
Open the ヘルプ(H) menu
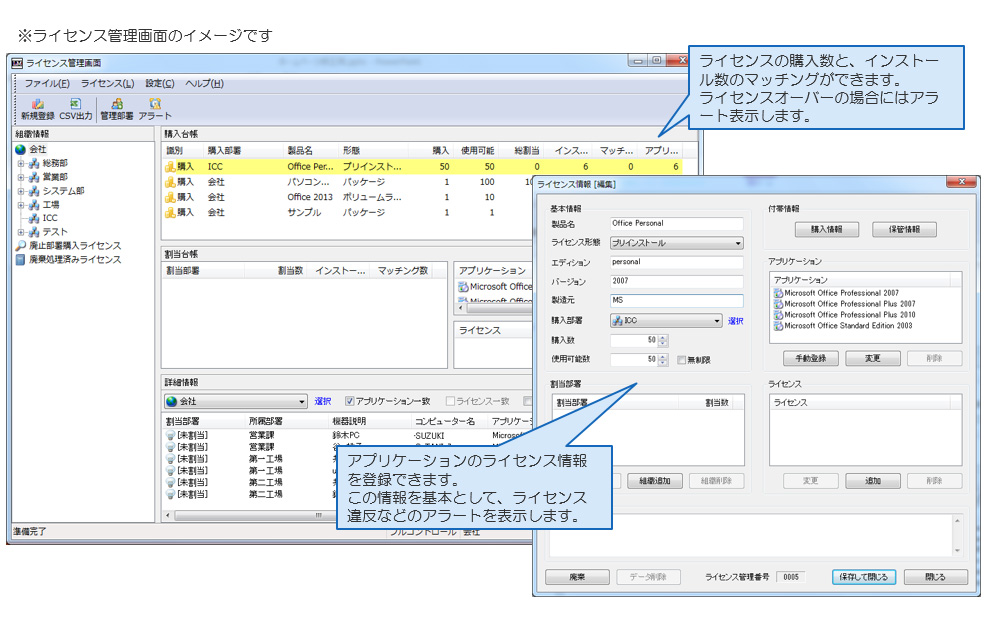204,84
